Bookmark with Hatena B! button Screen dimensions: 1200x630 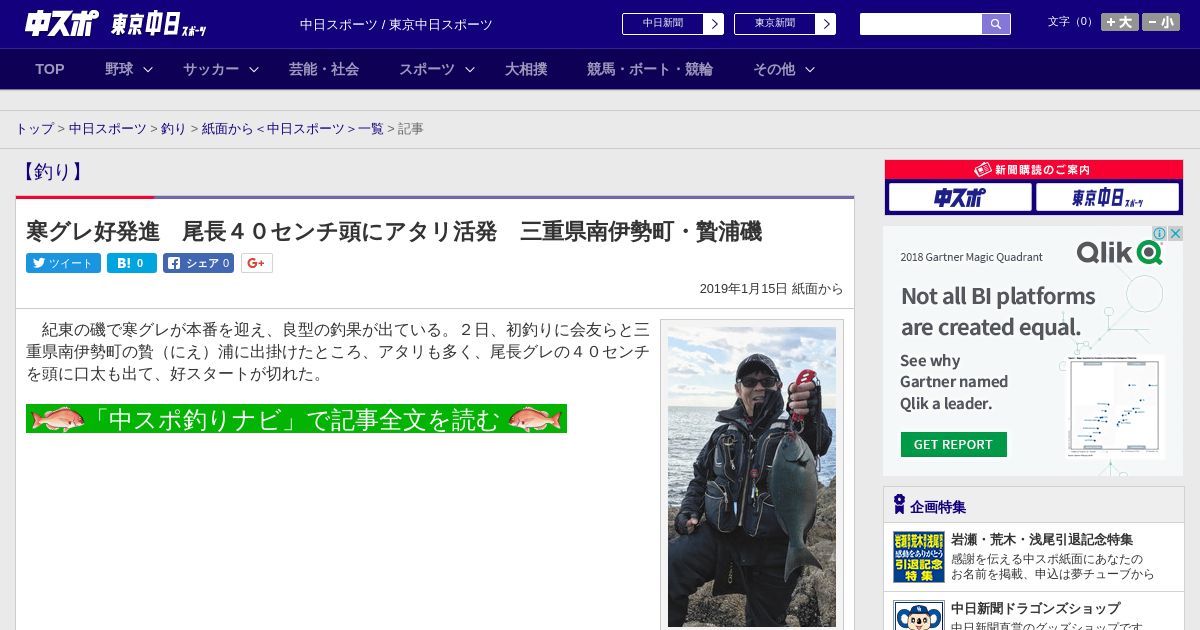click(132, 263)
